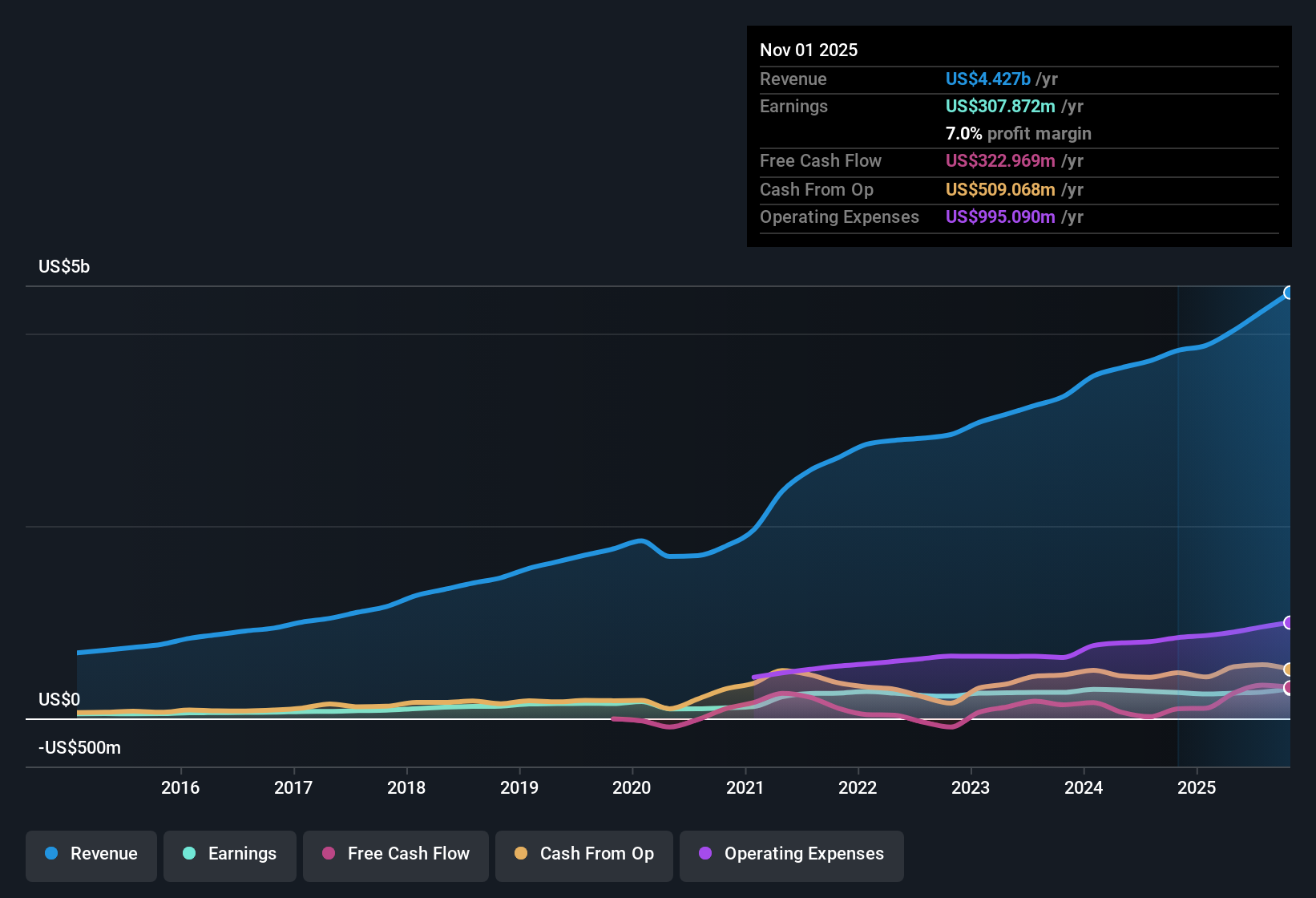
Task: Click the orange endpoint marker on Cash From Op line
Action: 1289,668
